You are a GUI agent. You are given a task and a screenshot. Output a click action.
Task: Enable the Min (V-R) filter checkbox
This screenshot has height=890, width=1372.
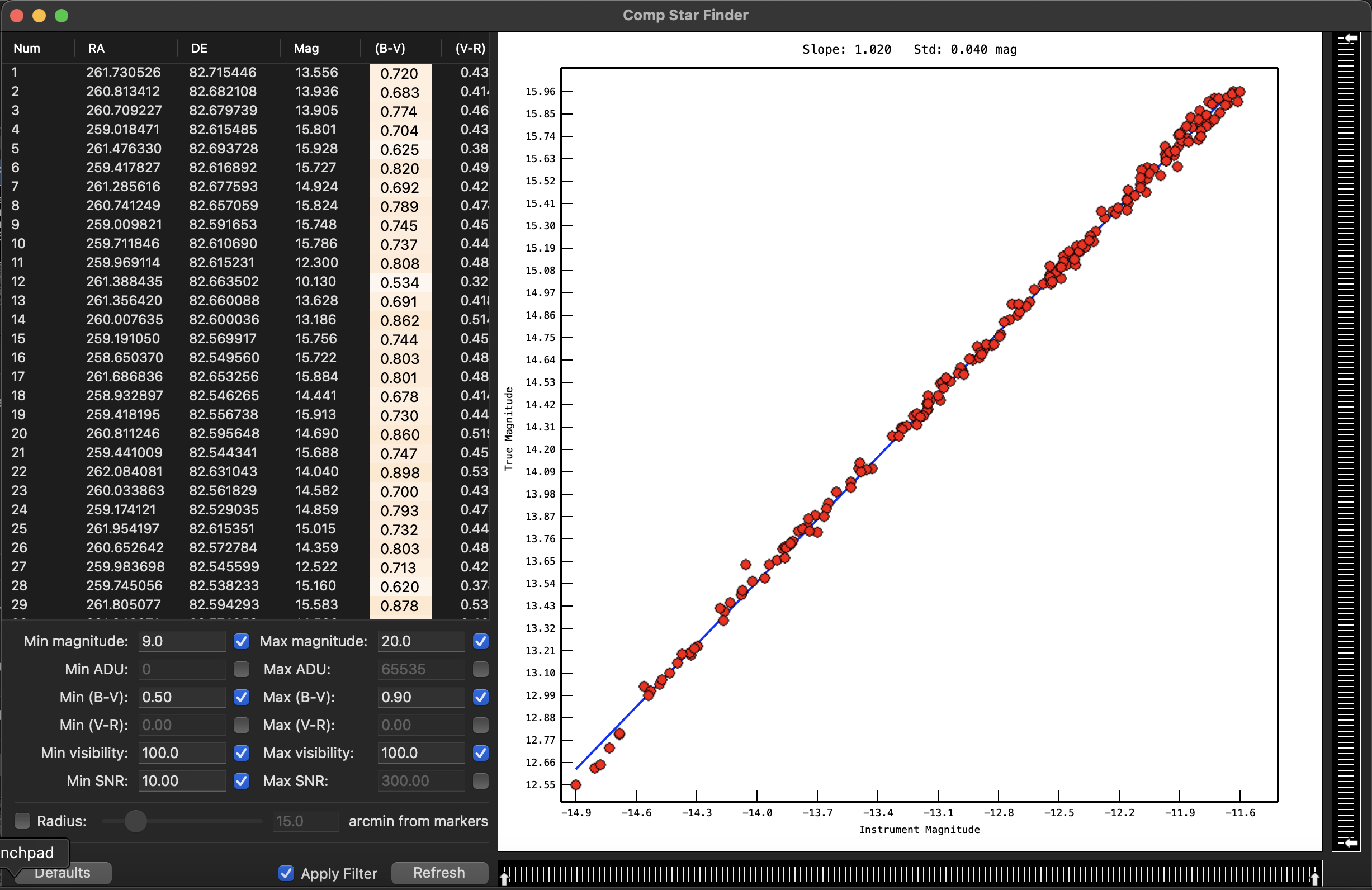(x=242, y=725)
